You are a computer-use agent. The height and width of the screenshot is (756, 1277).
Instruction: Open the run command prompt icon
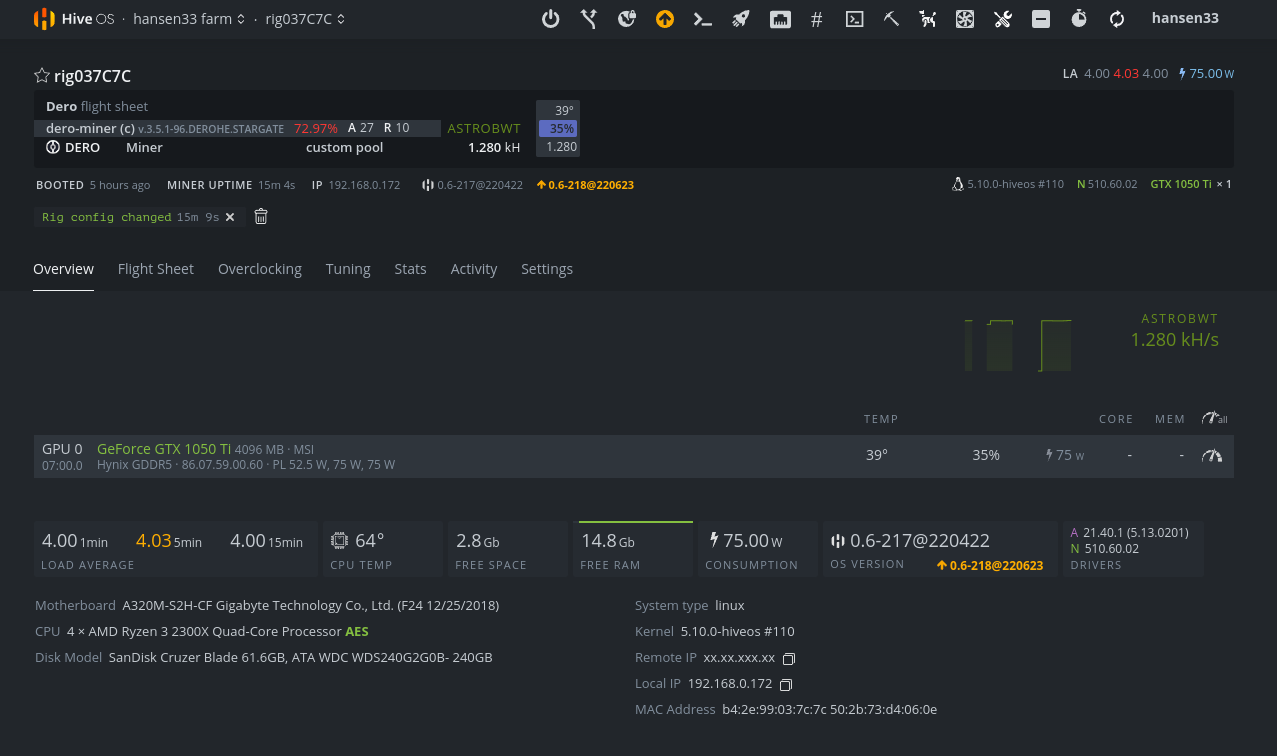[703, 19]
